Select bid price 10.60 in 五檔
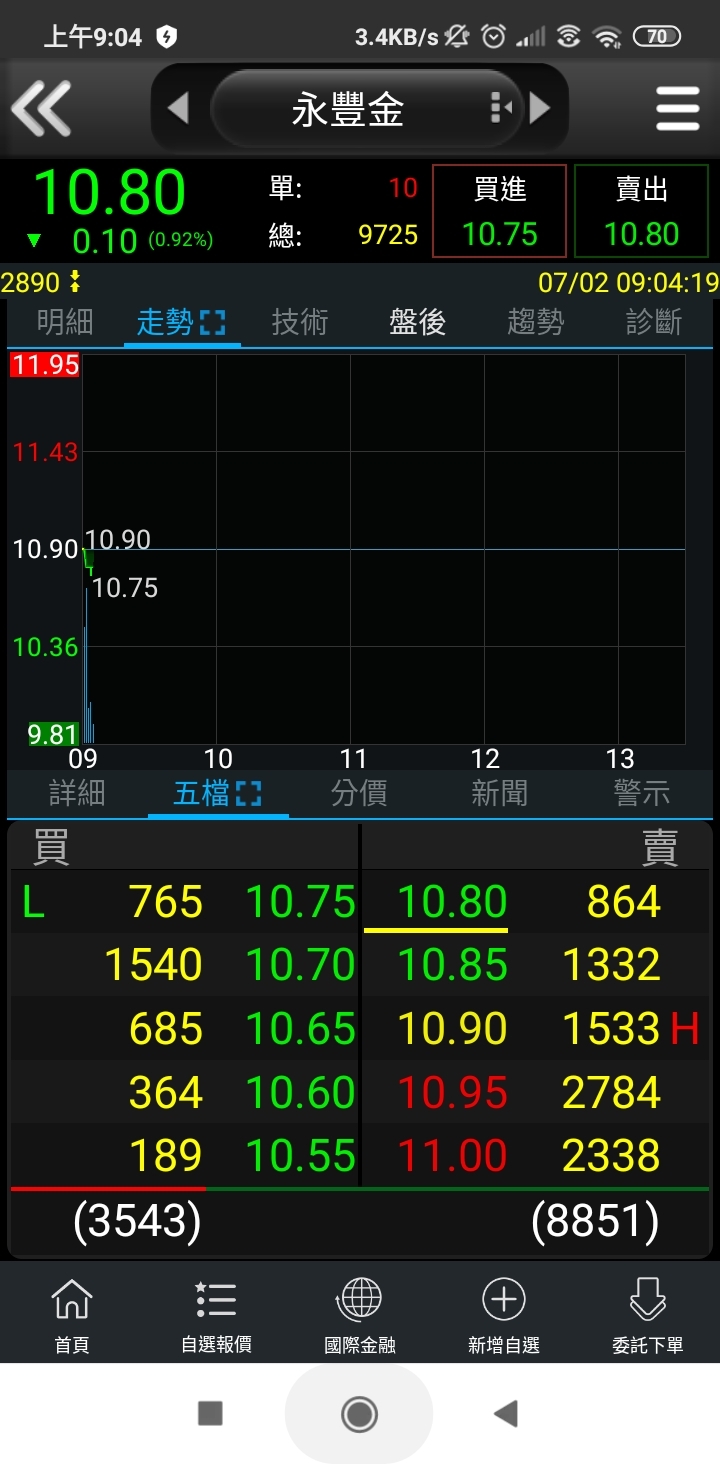The height and width of the screenshot is (1464, 720). click(x=301, y=1092)
